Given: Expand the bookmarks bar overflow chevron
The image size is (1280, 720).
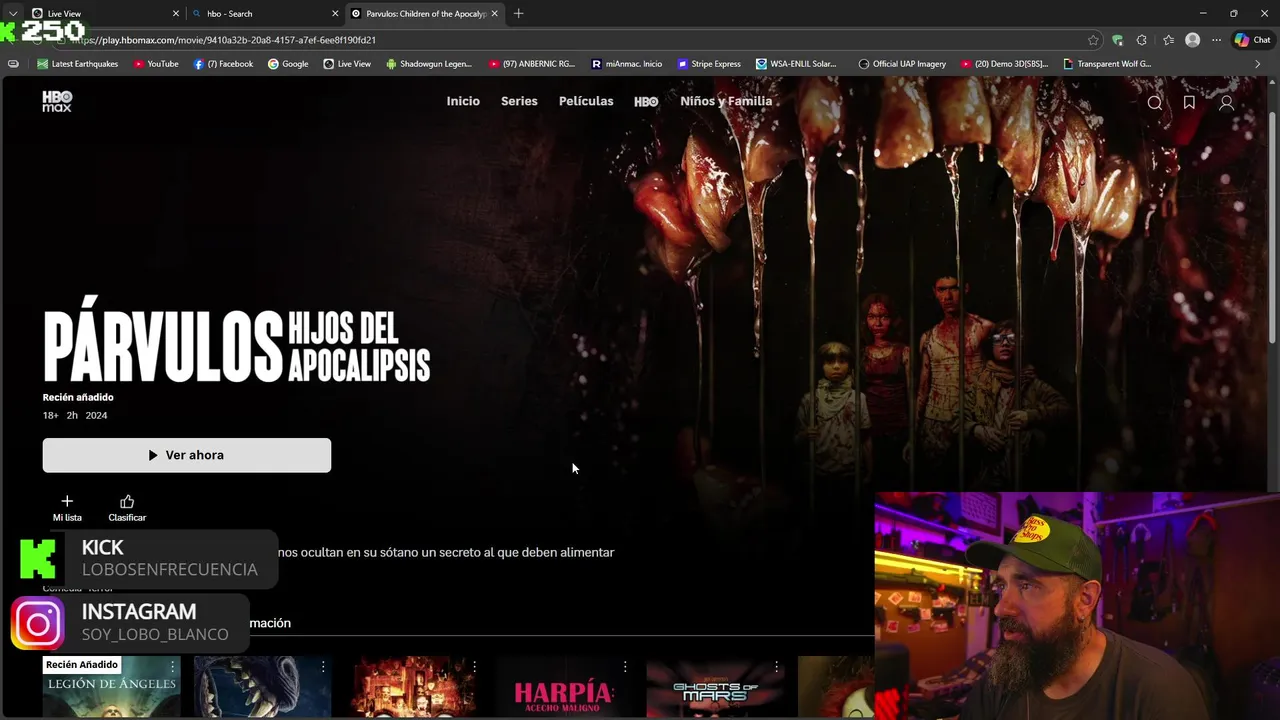Looking at the screenshot, I should tap(1258, 64).
